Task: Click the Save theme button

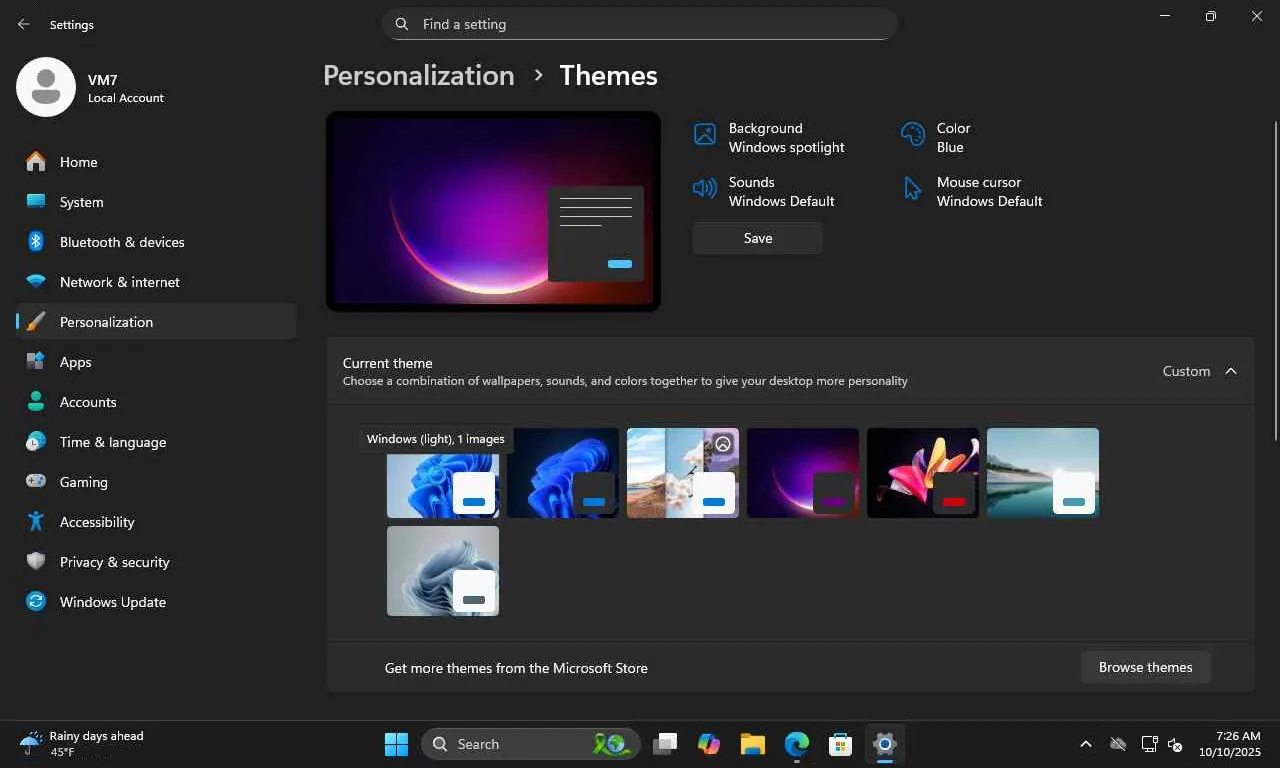Action: pos(758,238)
